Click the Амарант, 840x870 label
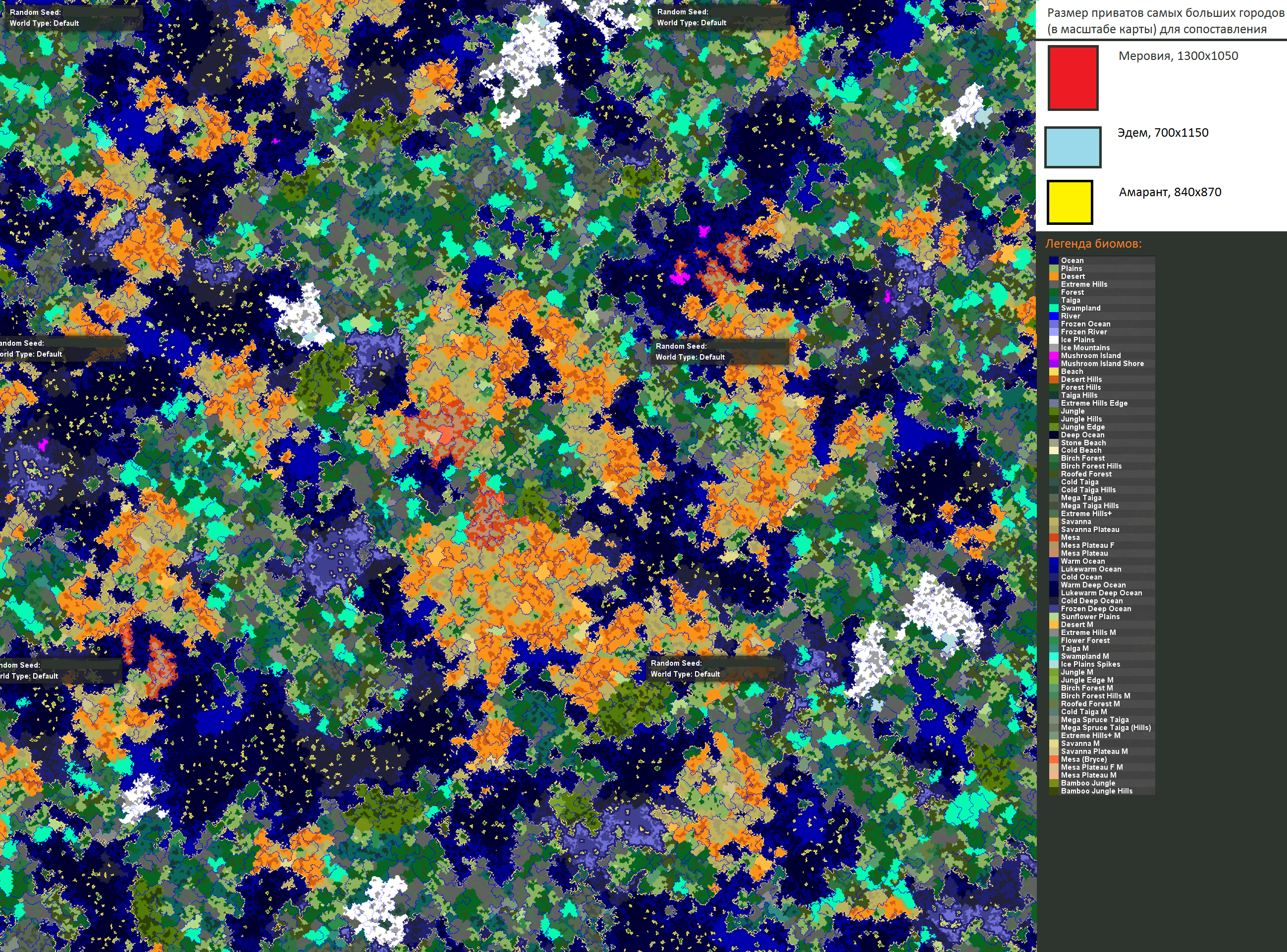This screenshot has width=1287, height=952. click(1170, 192)
